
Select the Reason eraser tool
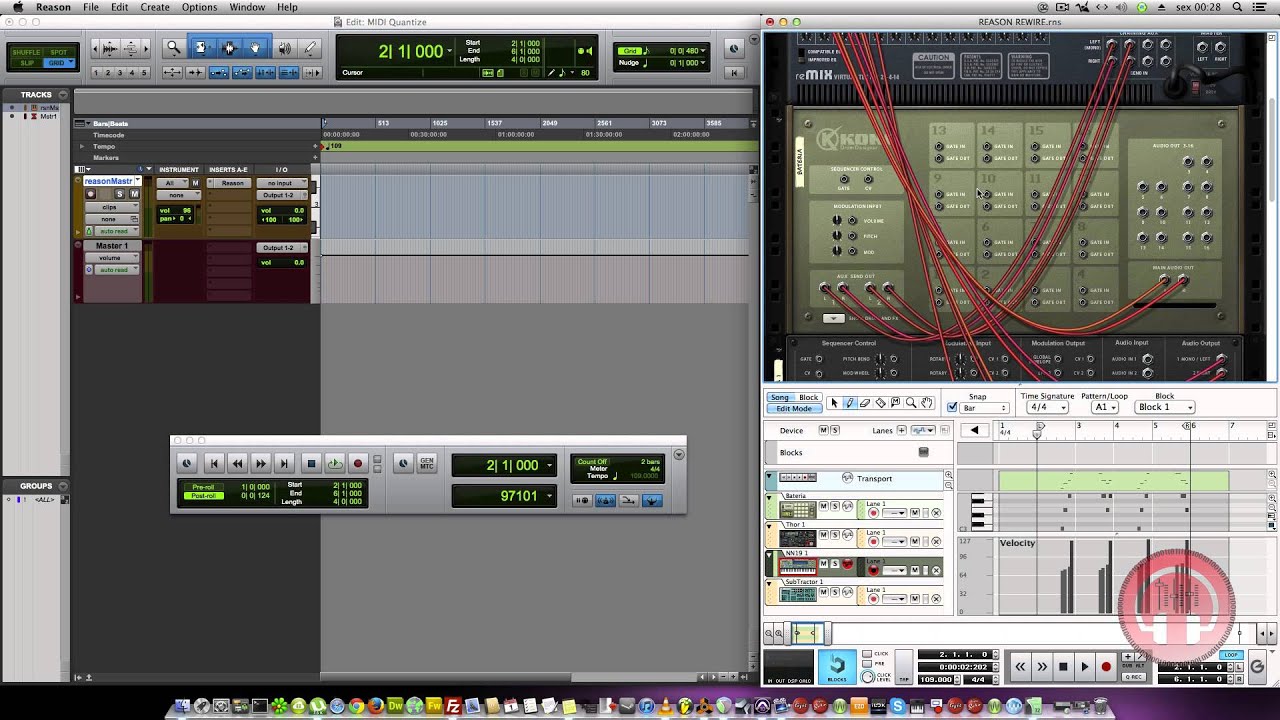pos(865,403)
